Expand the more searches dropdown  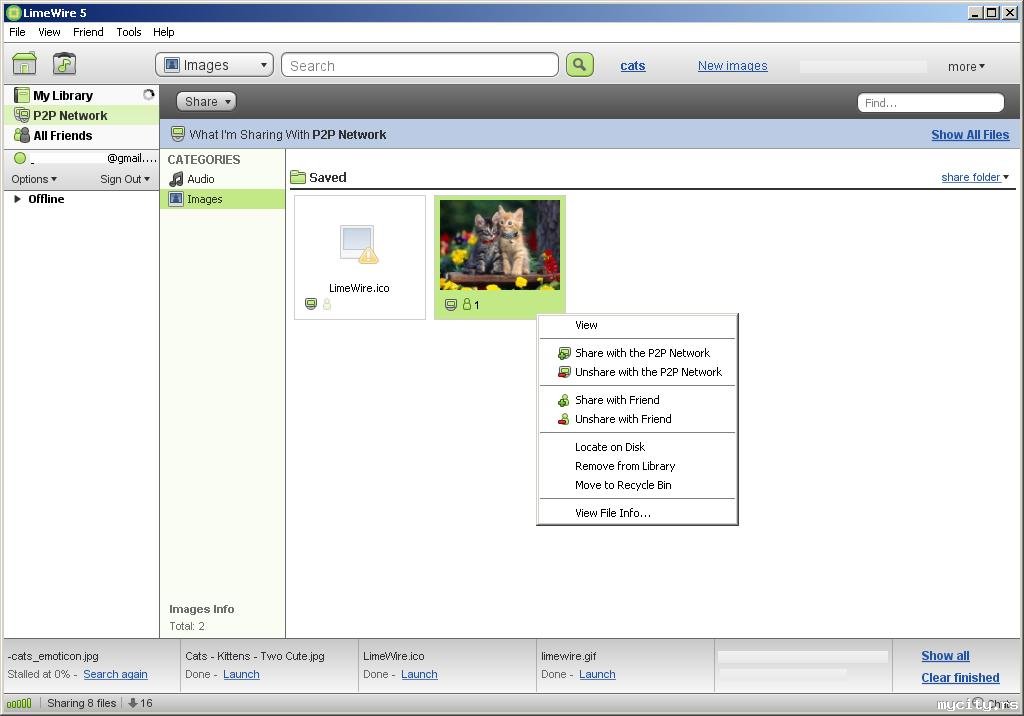(x=966, y=67)
